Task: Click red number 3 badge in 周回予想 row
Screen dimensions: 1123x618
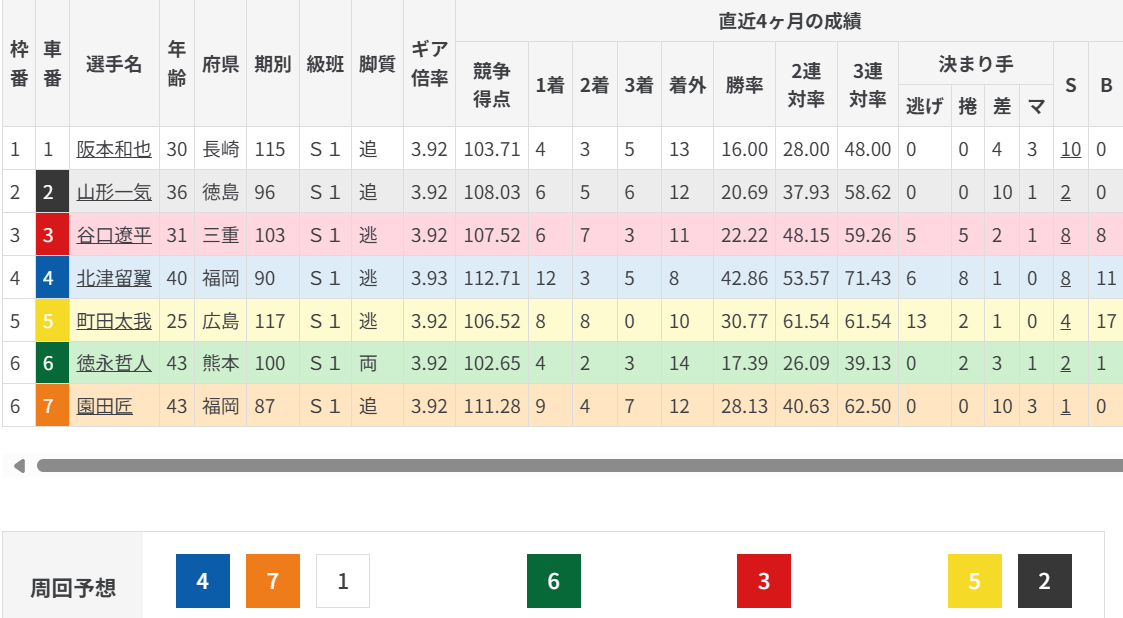Action: [x=764, y=581]
